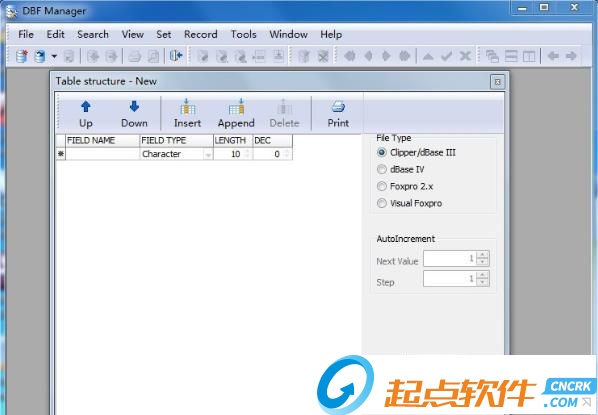The height and width of the screenshot is (415, 598).
Task: Click the Next Value input box
Action: click(450, 258)
